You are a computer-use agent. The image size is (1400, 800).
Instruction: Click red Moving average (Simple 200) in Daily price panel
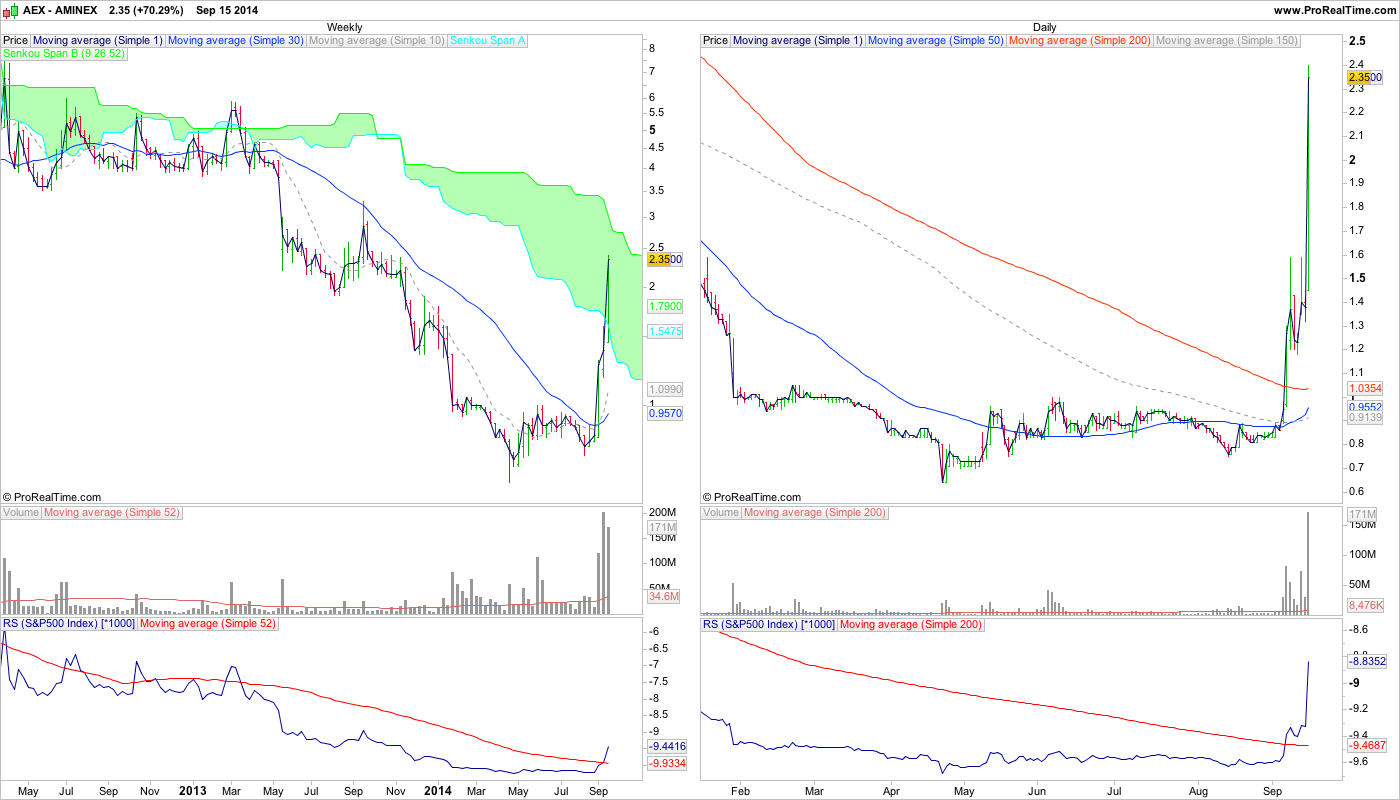1081,41
